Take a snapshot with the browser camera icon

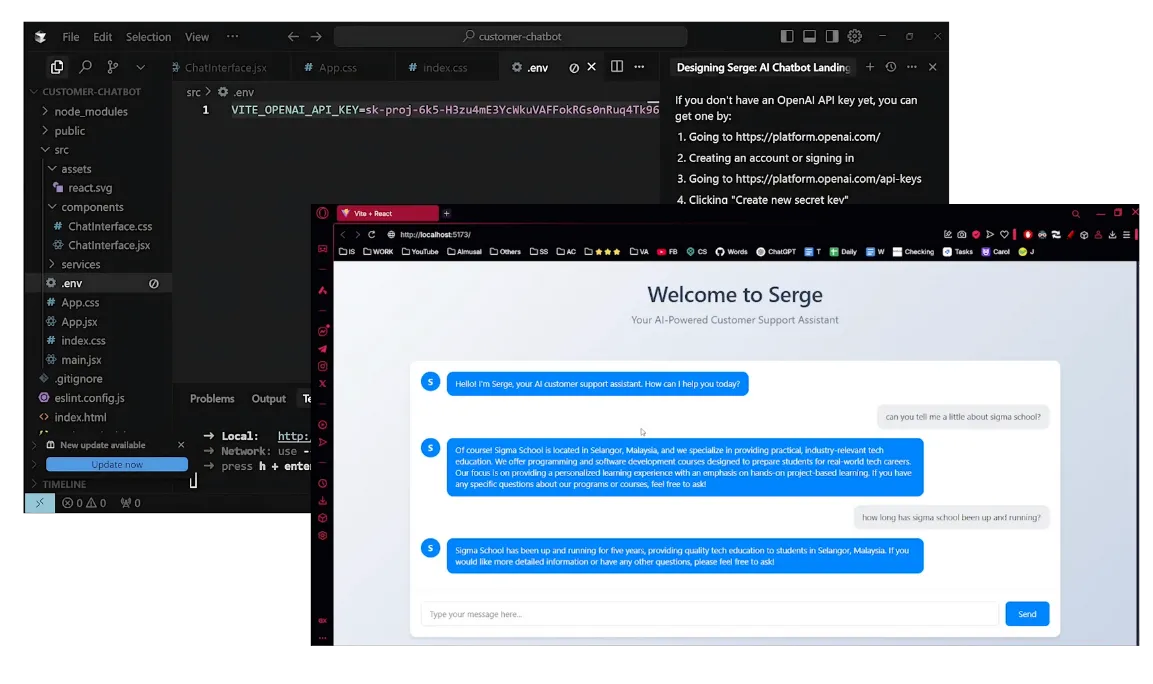[962, 235]
